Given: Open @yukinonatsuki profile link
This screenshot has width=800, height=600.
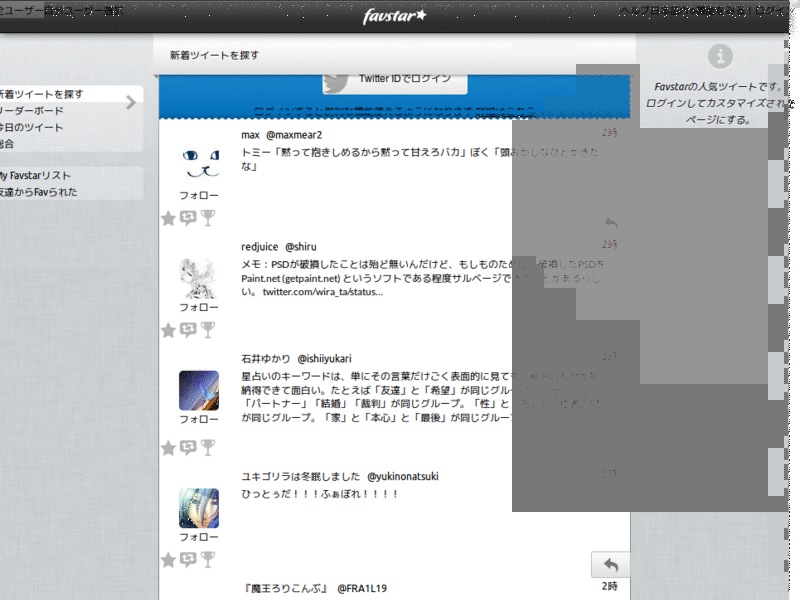Looking at the screenshot, I should coord(403,477).
